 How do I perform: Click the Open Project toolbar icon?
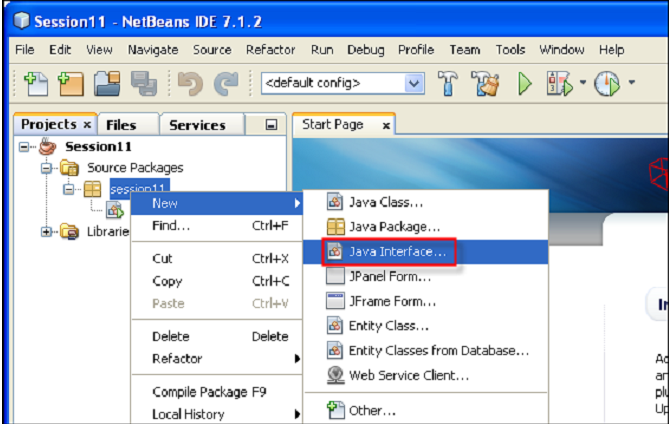[x=107, y=84]
